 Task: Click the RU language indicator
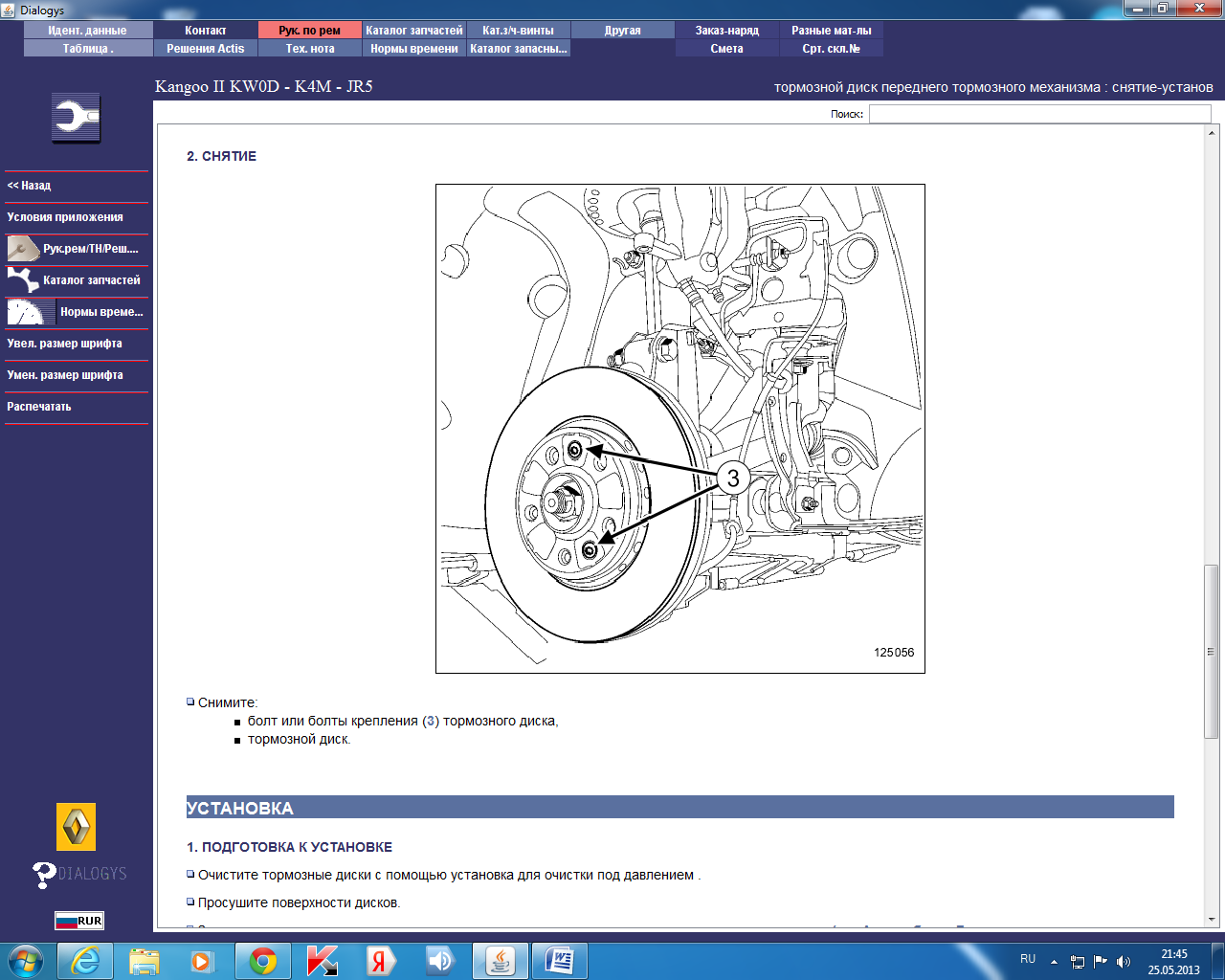pyautogui.click(x=1028, y=959)
